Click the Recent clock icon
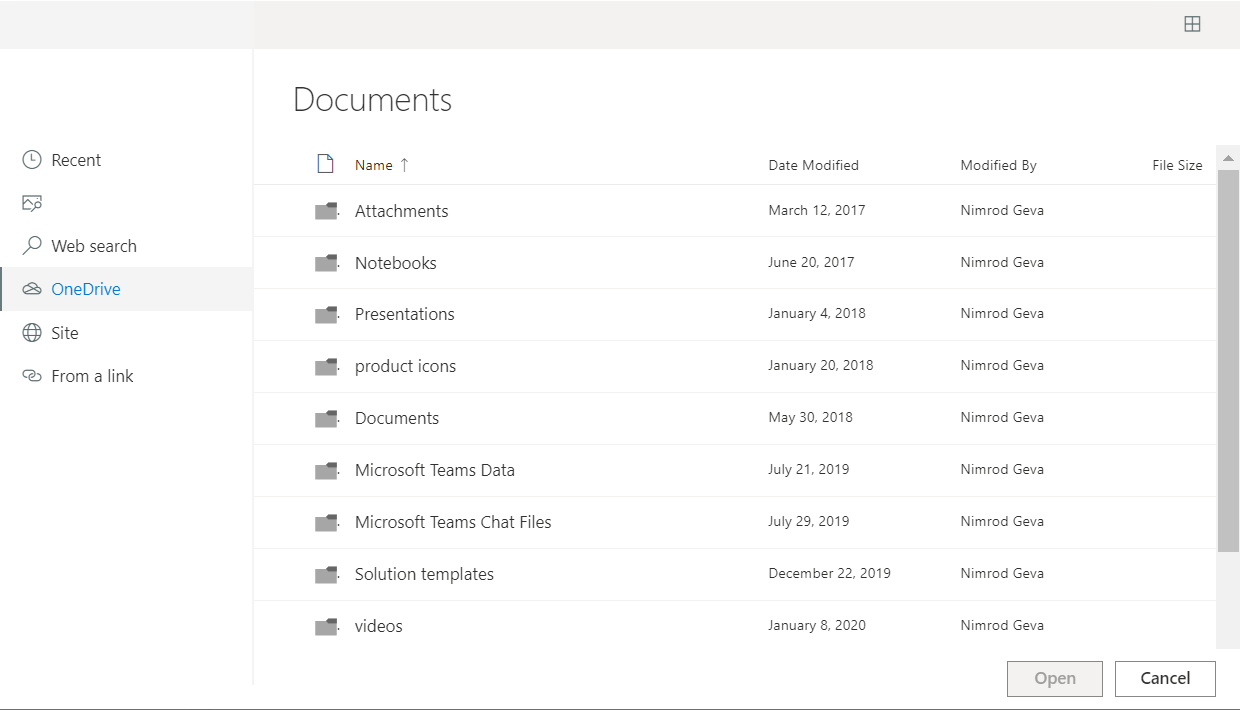 tap(31, 159)
